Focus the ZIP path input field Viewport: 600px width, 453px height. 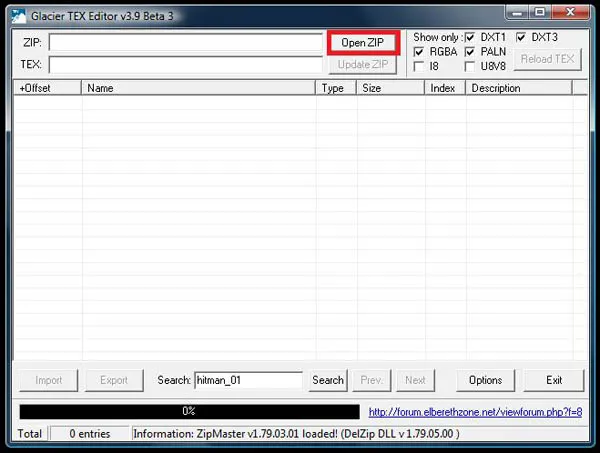[x=186, y=42]
